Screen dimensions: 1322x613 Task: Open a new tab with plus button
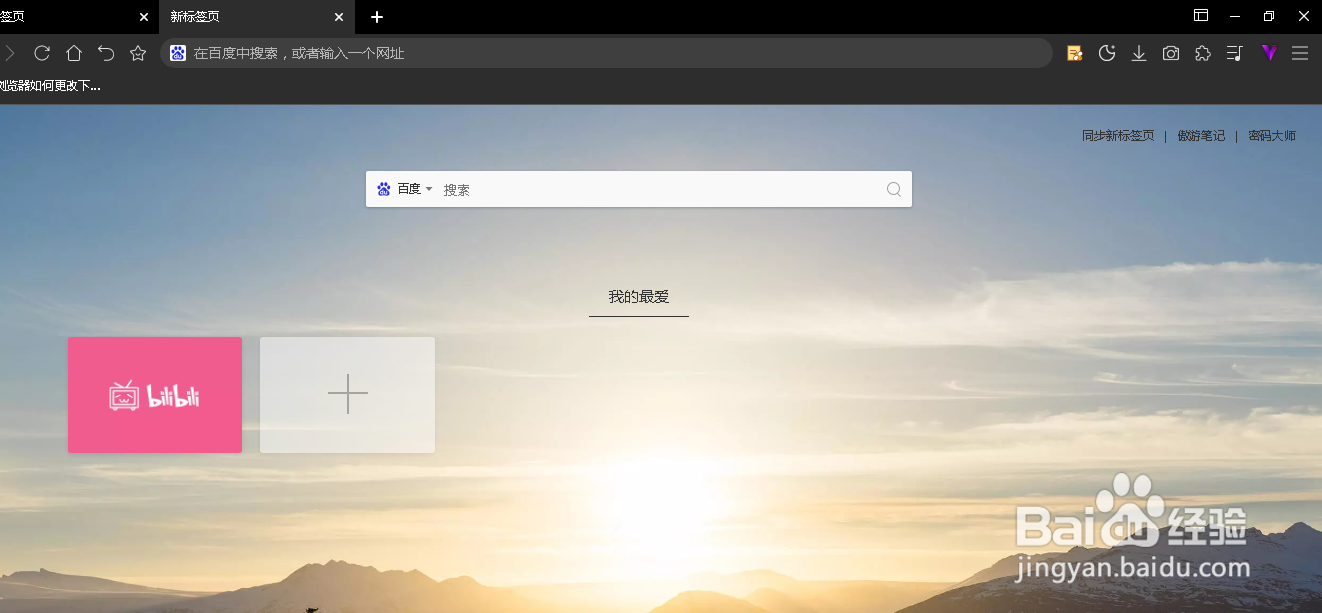pyautogui.click(x=377, y=17)
